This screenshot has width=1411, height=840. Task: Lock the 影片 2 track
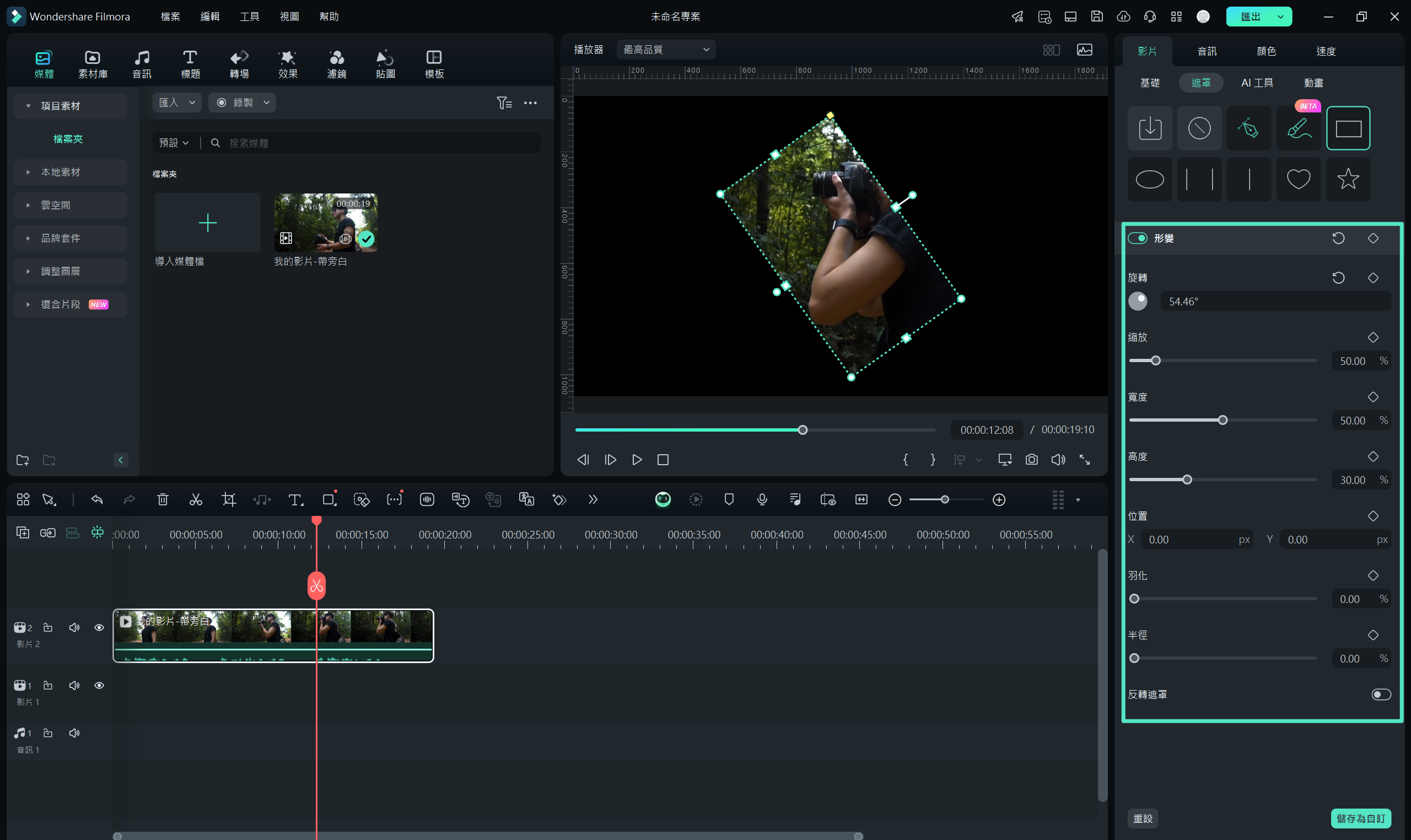[x=48, y=627]
